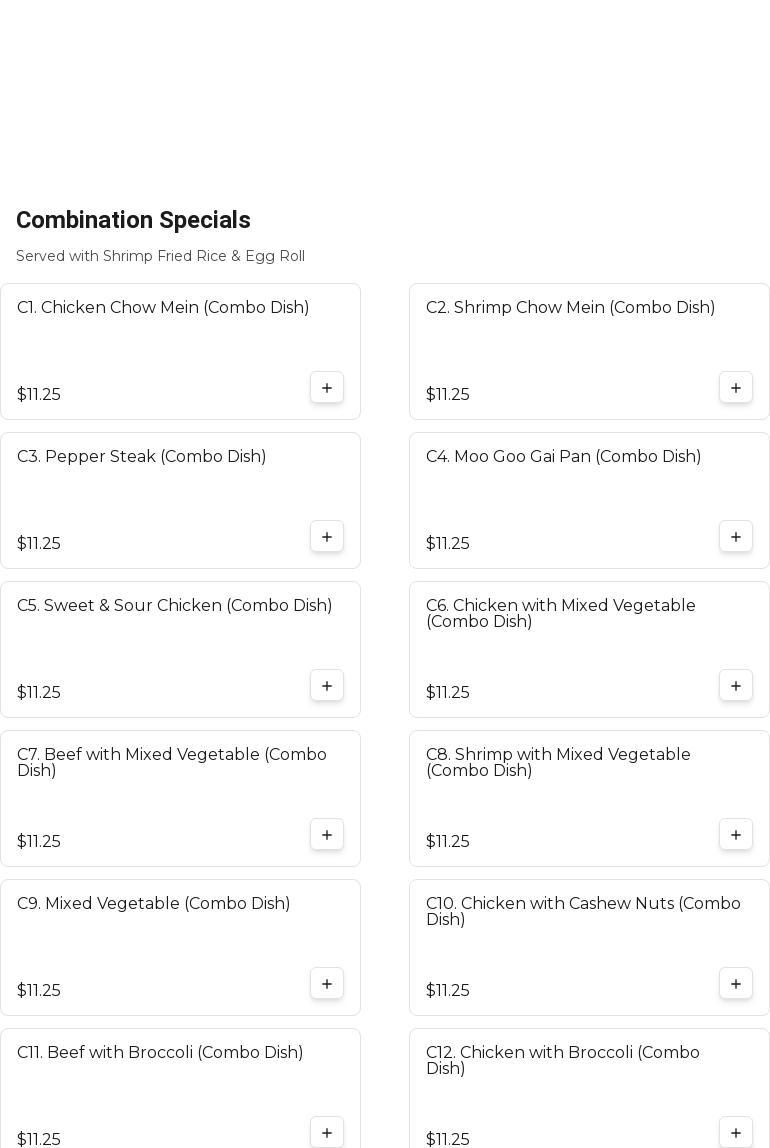Open C3. Pepper Steak item title
The height and width of the screenshot is (1148, 770).
pos(141,457)
